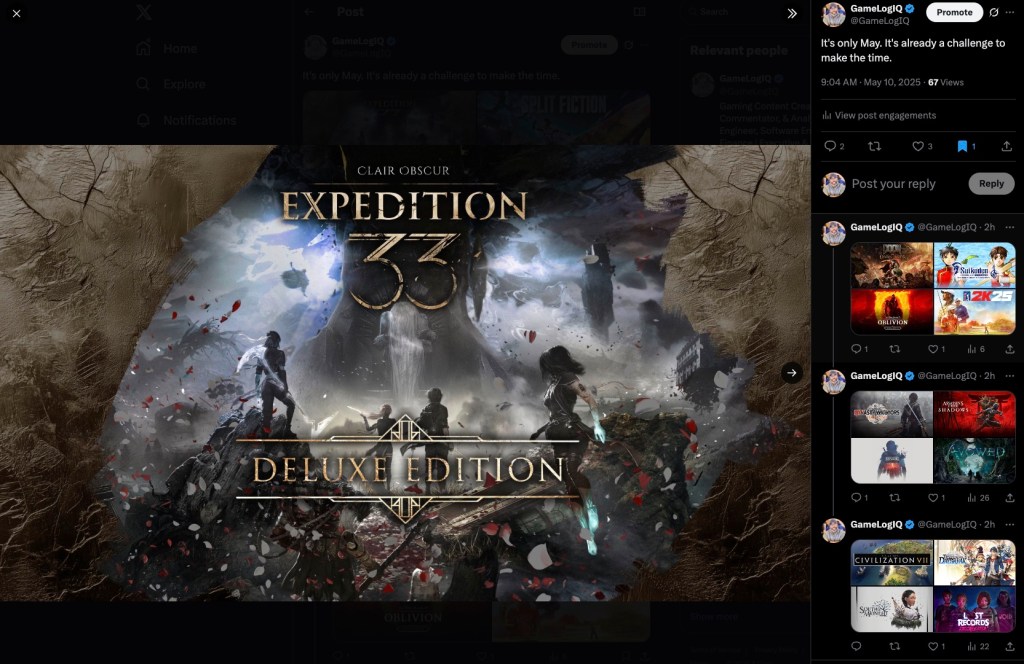
Task: View analytics showing 6 views
Action: (x=976, y=349)
